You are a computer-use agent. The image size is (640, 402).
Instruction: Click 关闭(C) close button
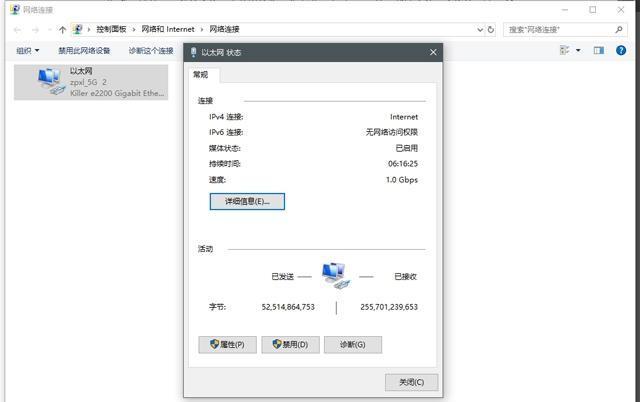tap(411, 382)
